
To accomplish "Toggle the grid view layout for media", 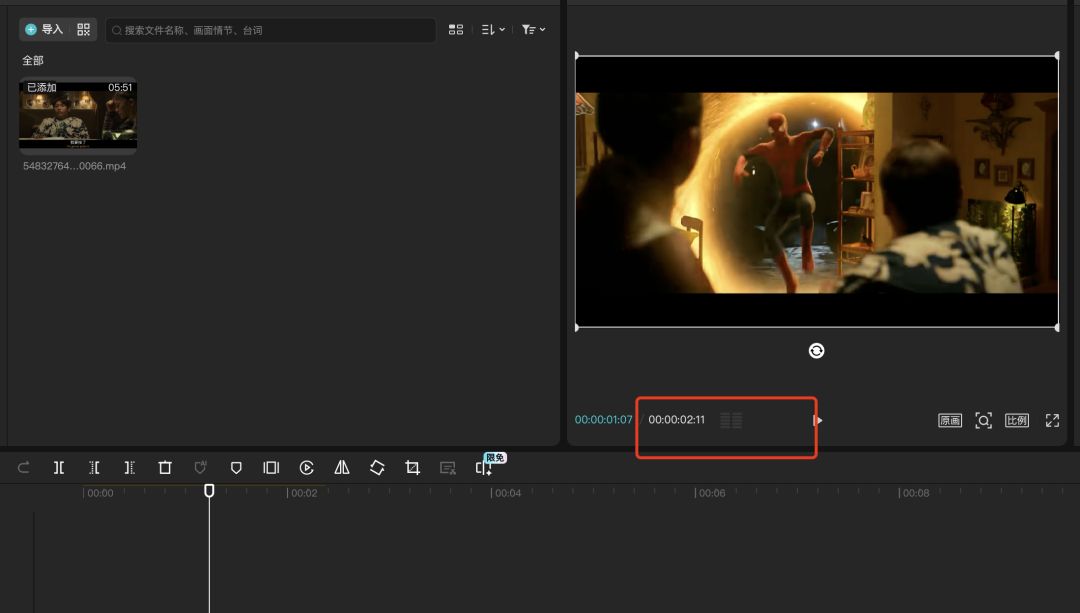I will tap(456, 30).
